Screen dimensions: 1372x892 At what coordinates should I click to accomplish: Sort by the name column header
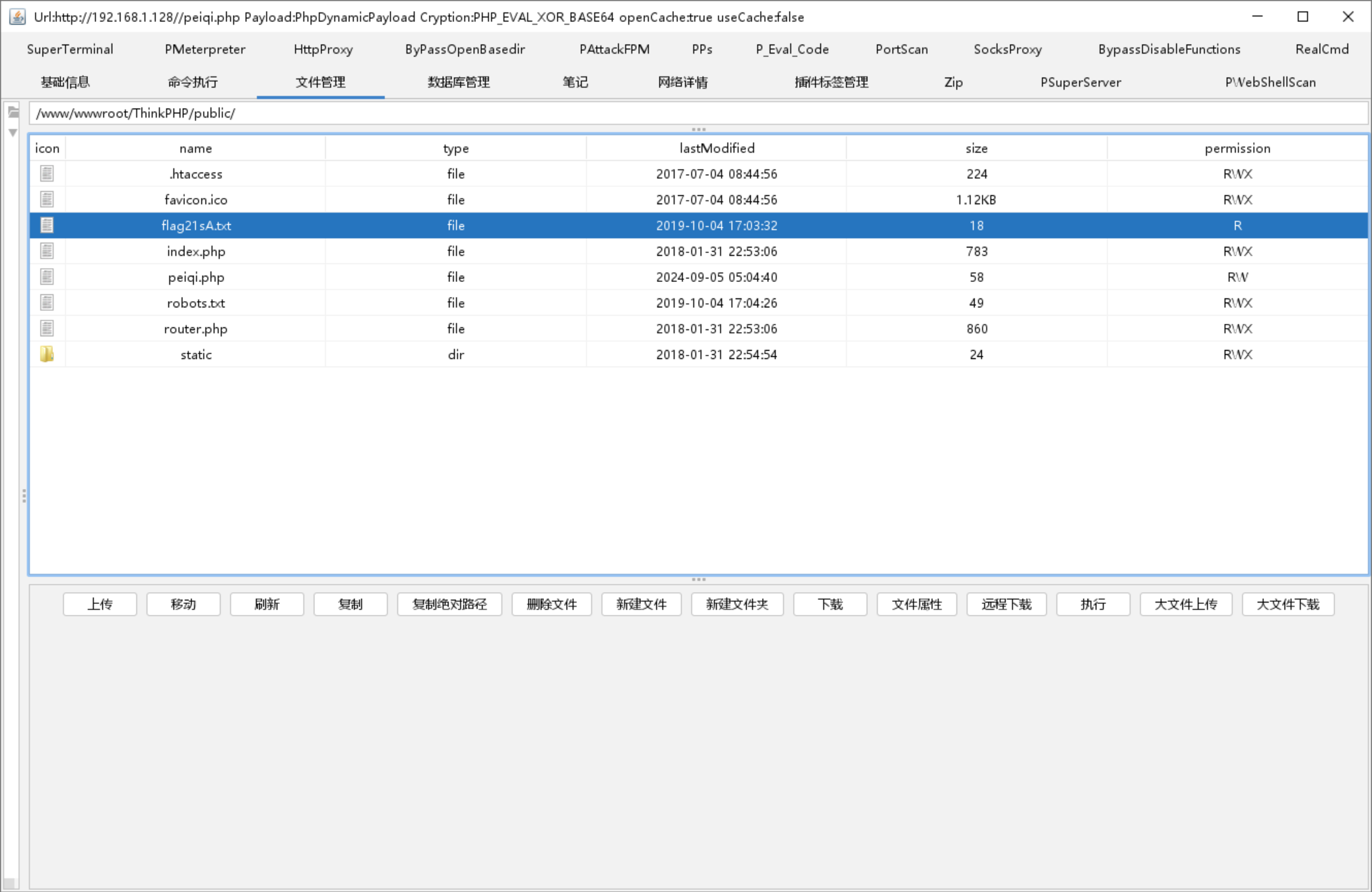point(195,149)
